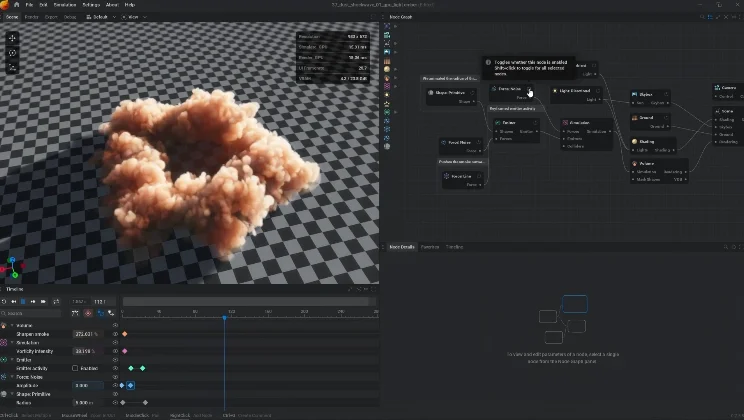Click the curve tool icon left of record

(75, 313)
